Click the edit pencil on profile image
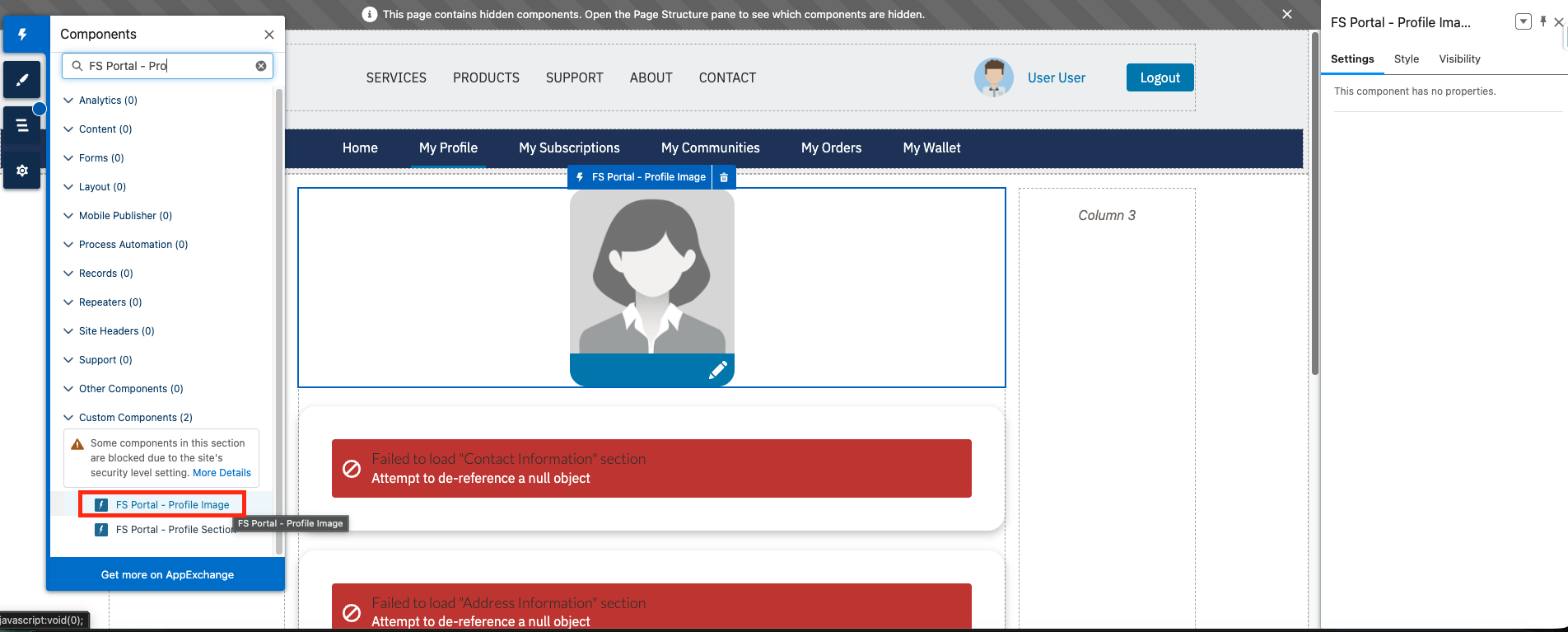1568x632 pixels. pyautogui.click(x=718, y=370)
